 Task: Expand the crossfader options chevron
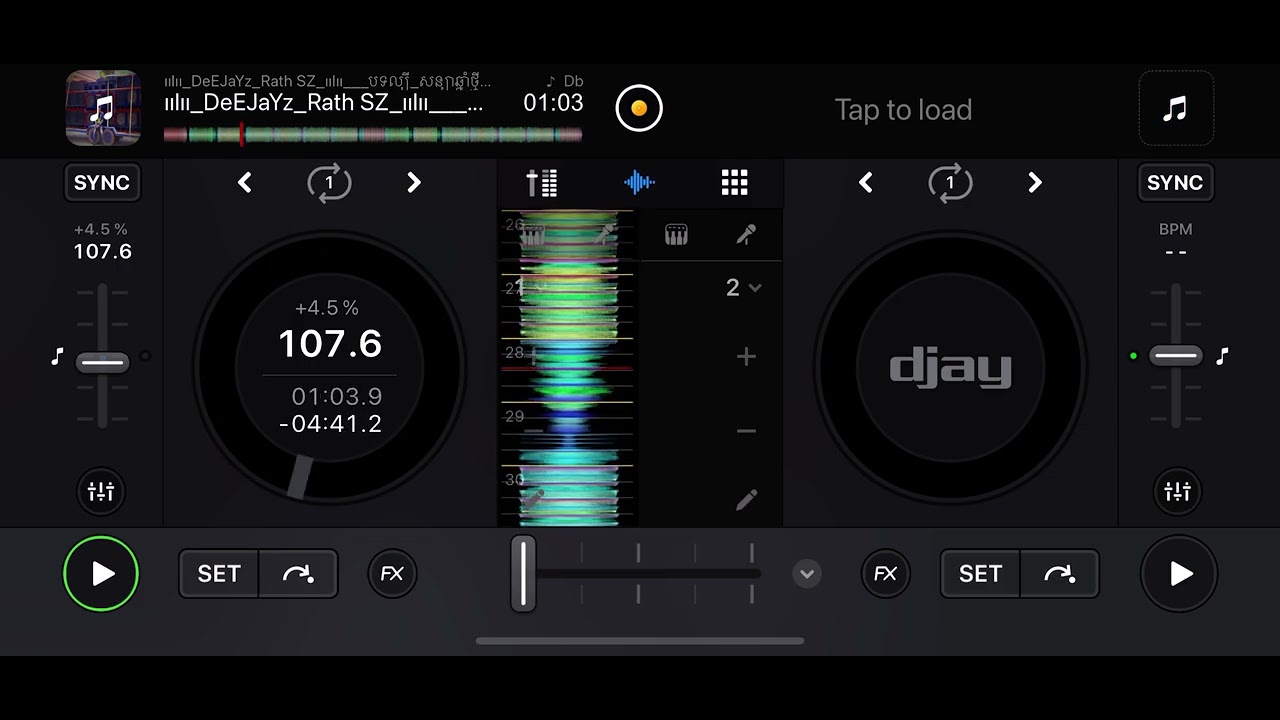pos(807,574)
